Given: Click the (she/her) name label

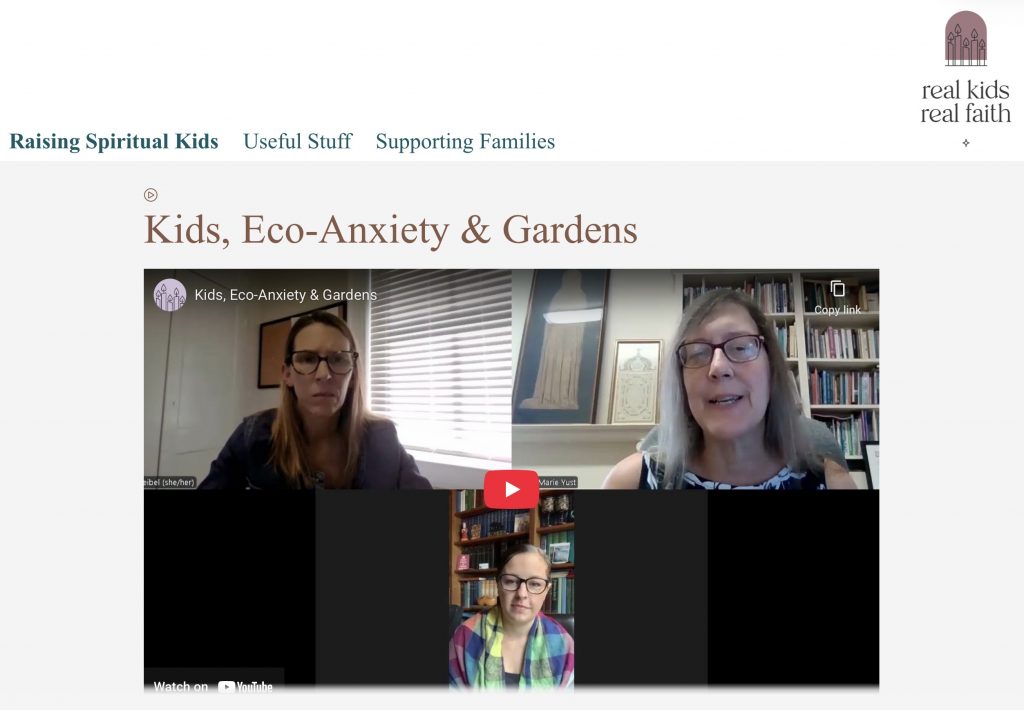Looking at the screenshot, I should pos(170,482).
